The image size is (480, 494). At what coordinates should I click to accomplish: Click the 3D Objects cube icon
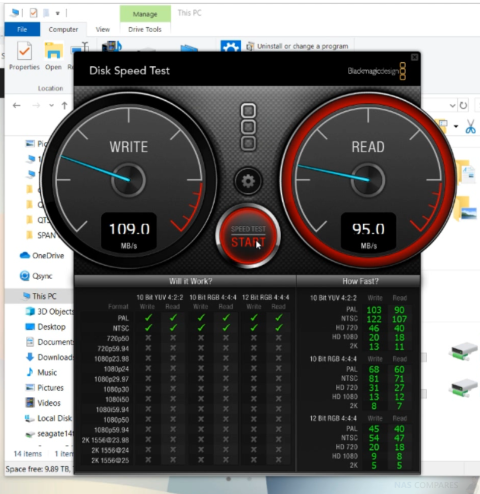[x=30, y=311]
